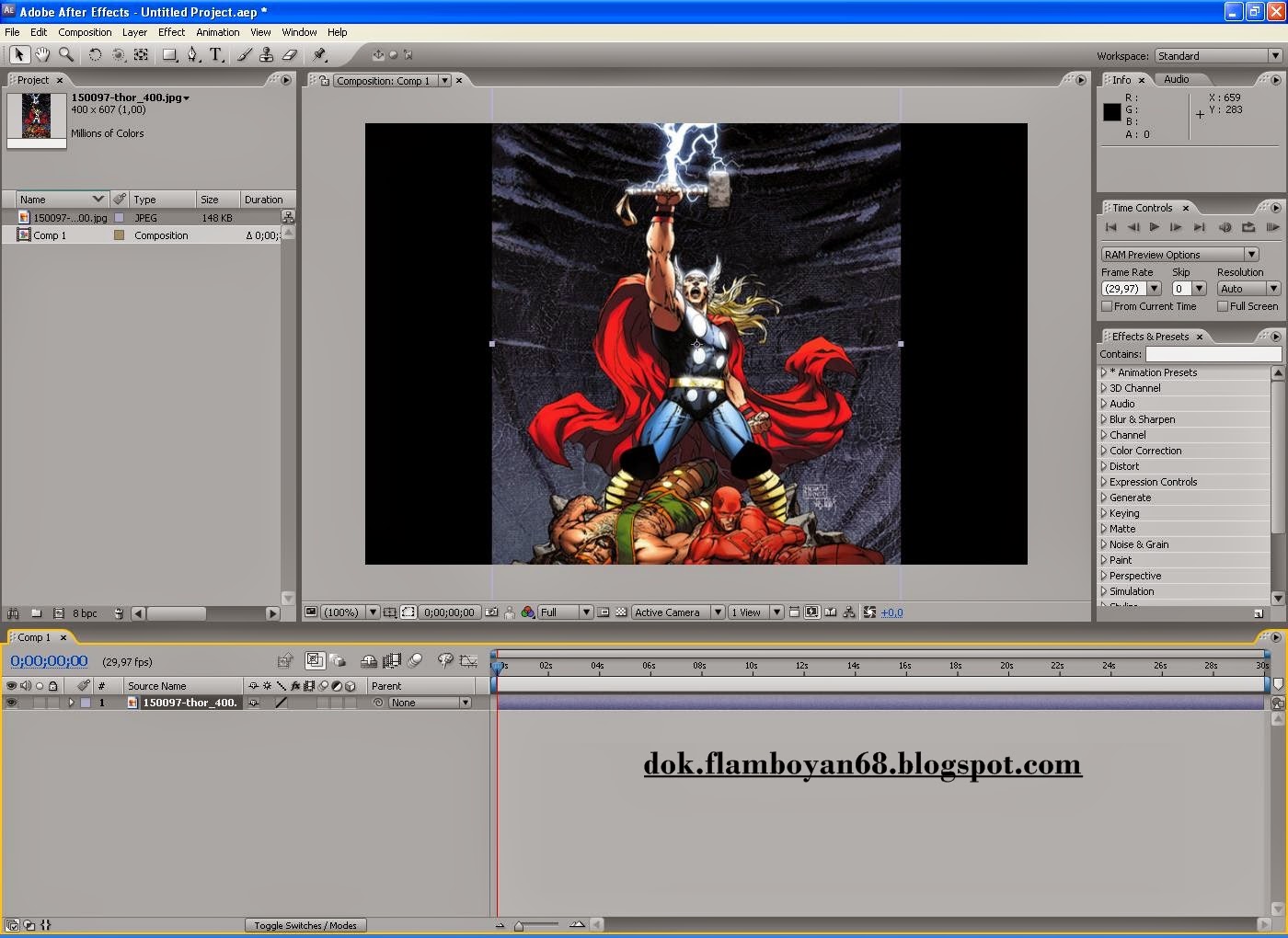Open the Workspace Standard dropdown
Screen dimensions: 1288x938
(1218, 56)
